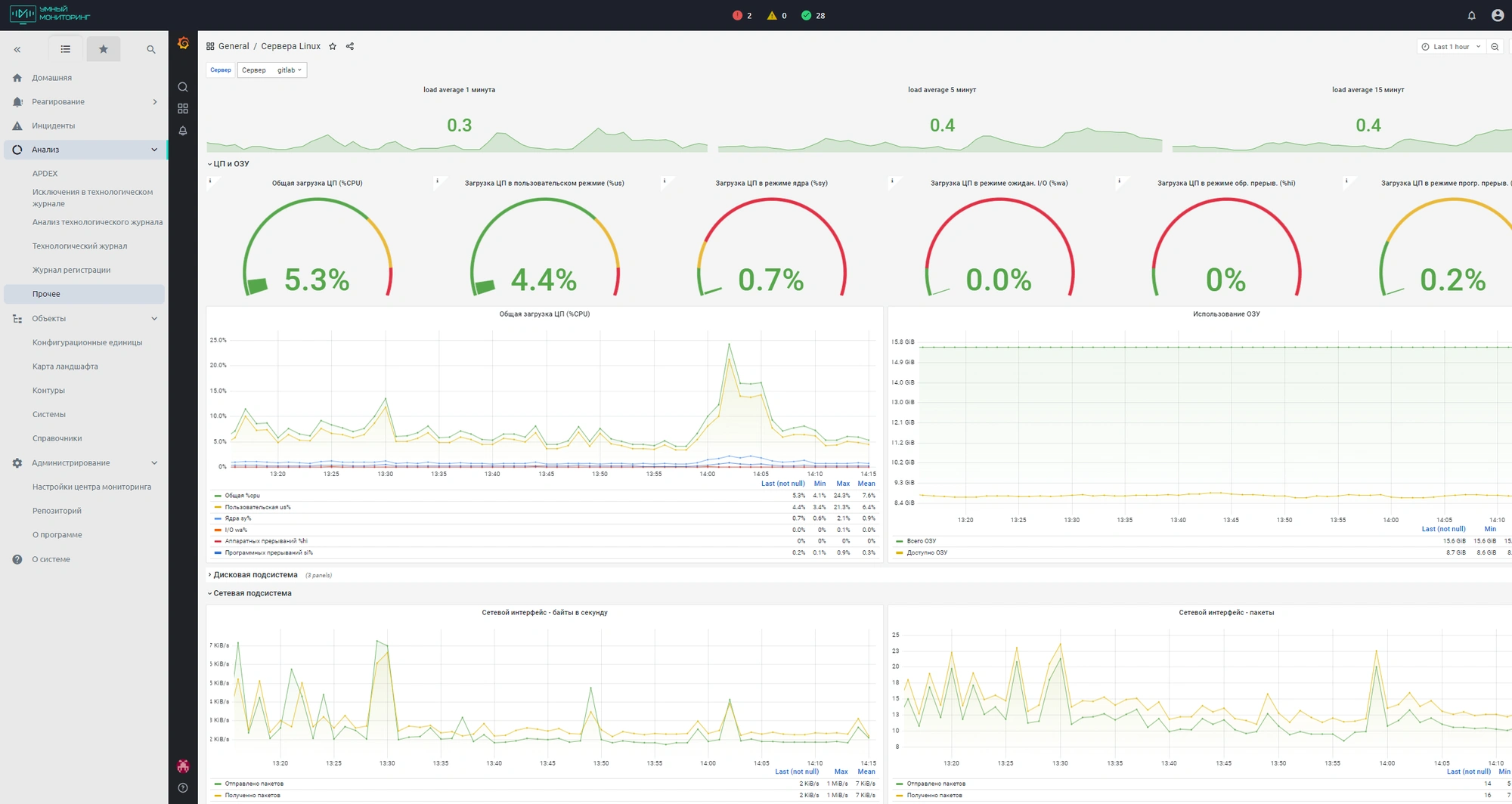
Task: Switch to the favorites star tab
Action: tap(104, 49)
